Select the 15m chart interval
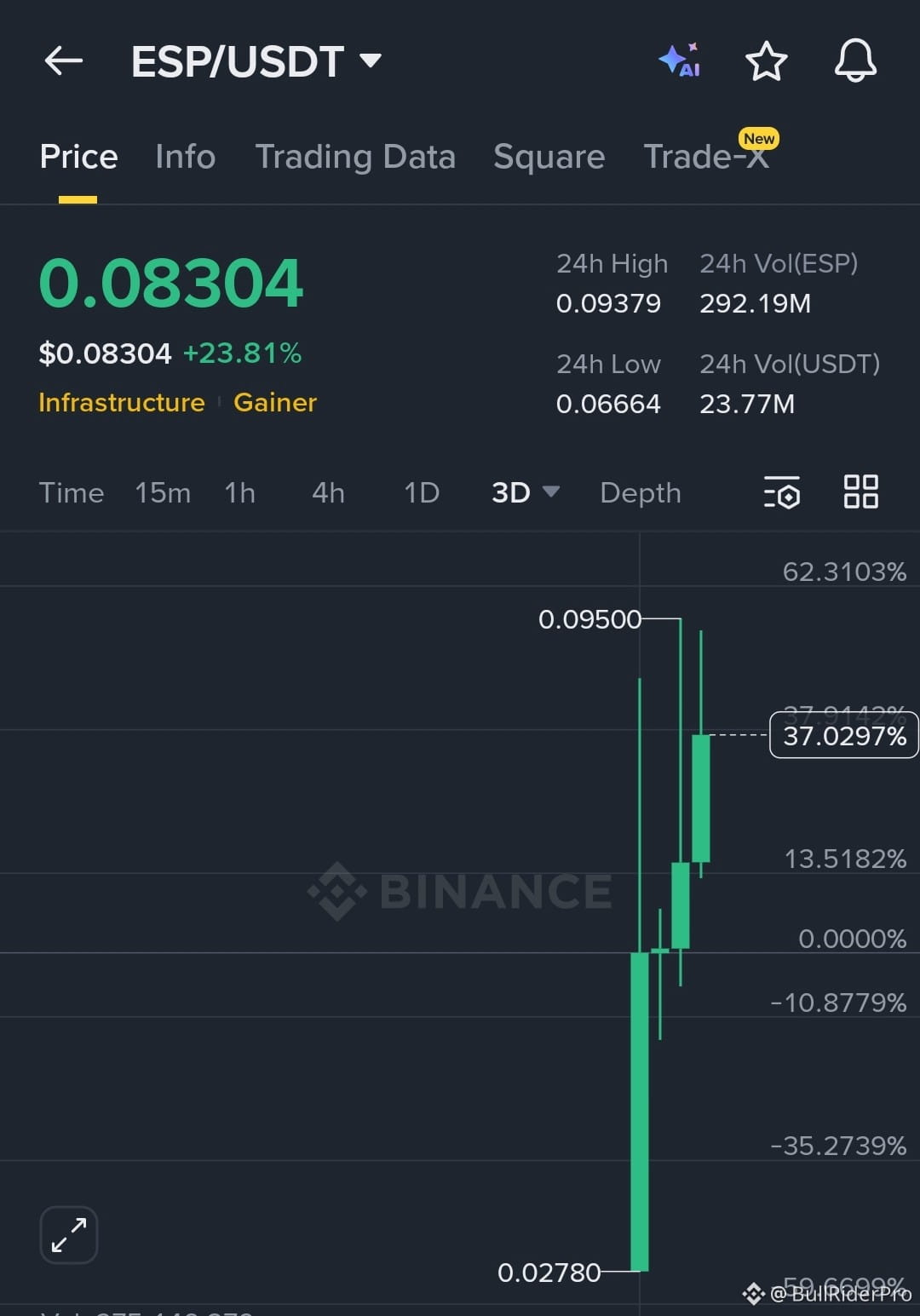The image size is (920, 1316). point(163,492)
